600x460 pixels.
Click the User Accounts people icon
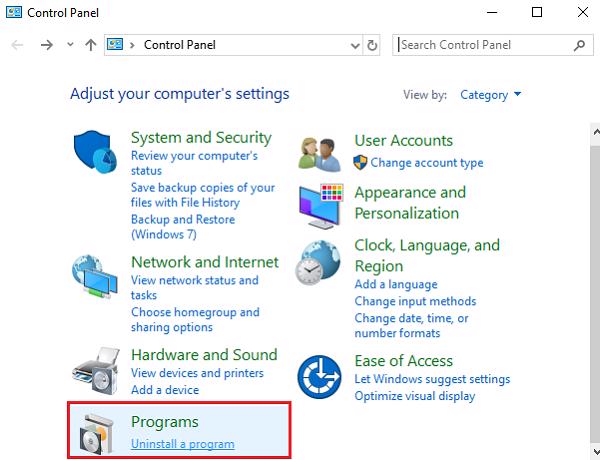coord(320,153)
